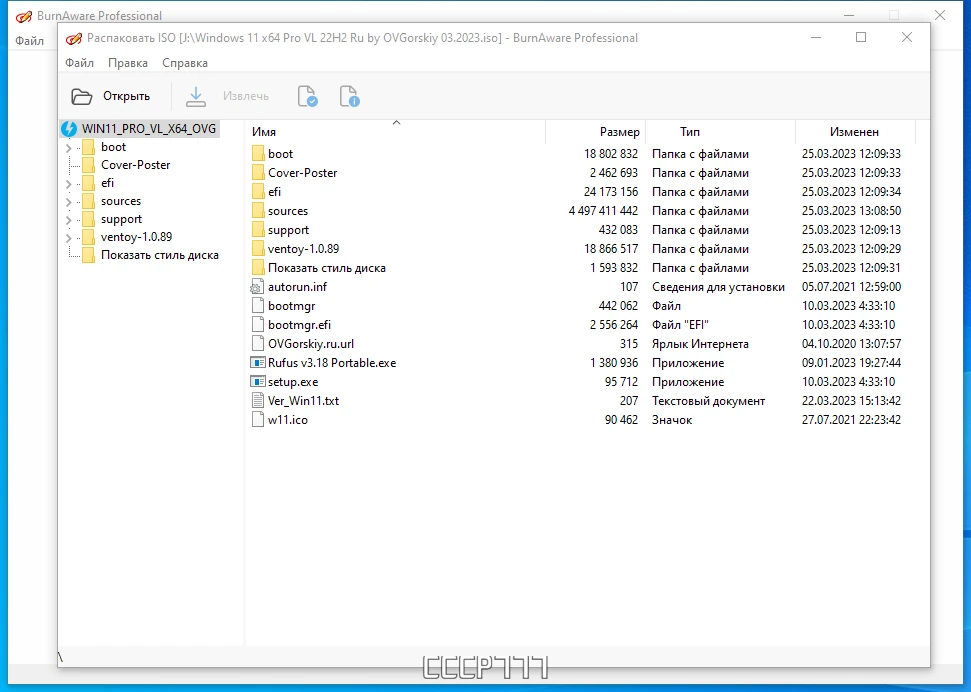
Task: Click the size value 2 556 264
Action: [x=614, y=325]
